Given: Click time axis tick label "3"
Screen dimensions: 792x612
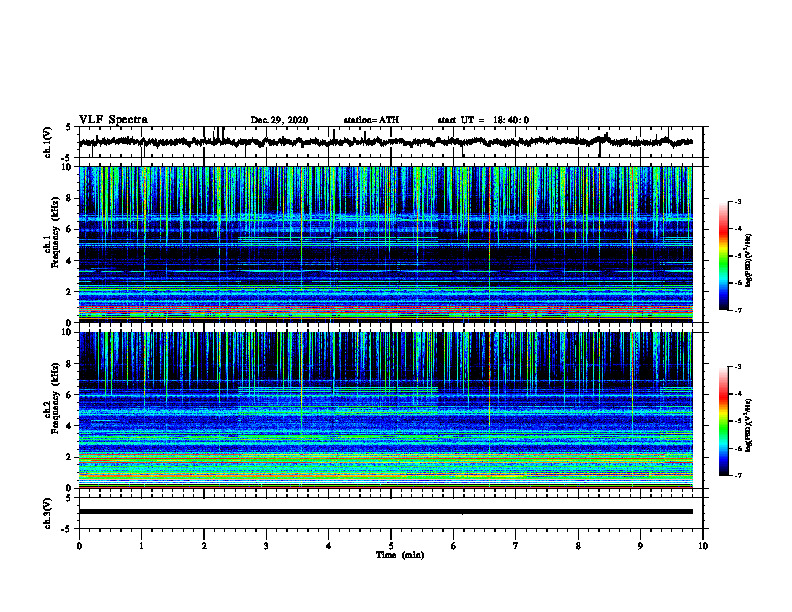Looking at the screenshot, I should tap(266, 546).
